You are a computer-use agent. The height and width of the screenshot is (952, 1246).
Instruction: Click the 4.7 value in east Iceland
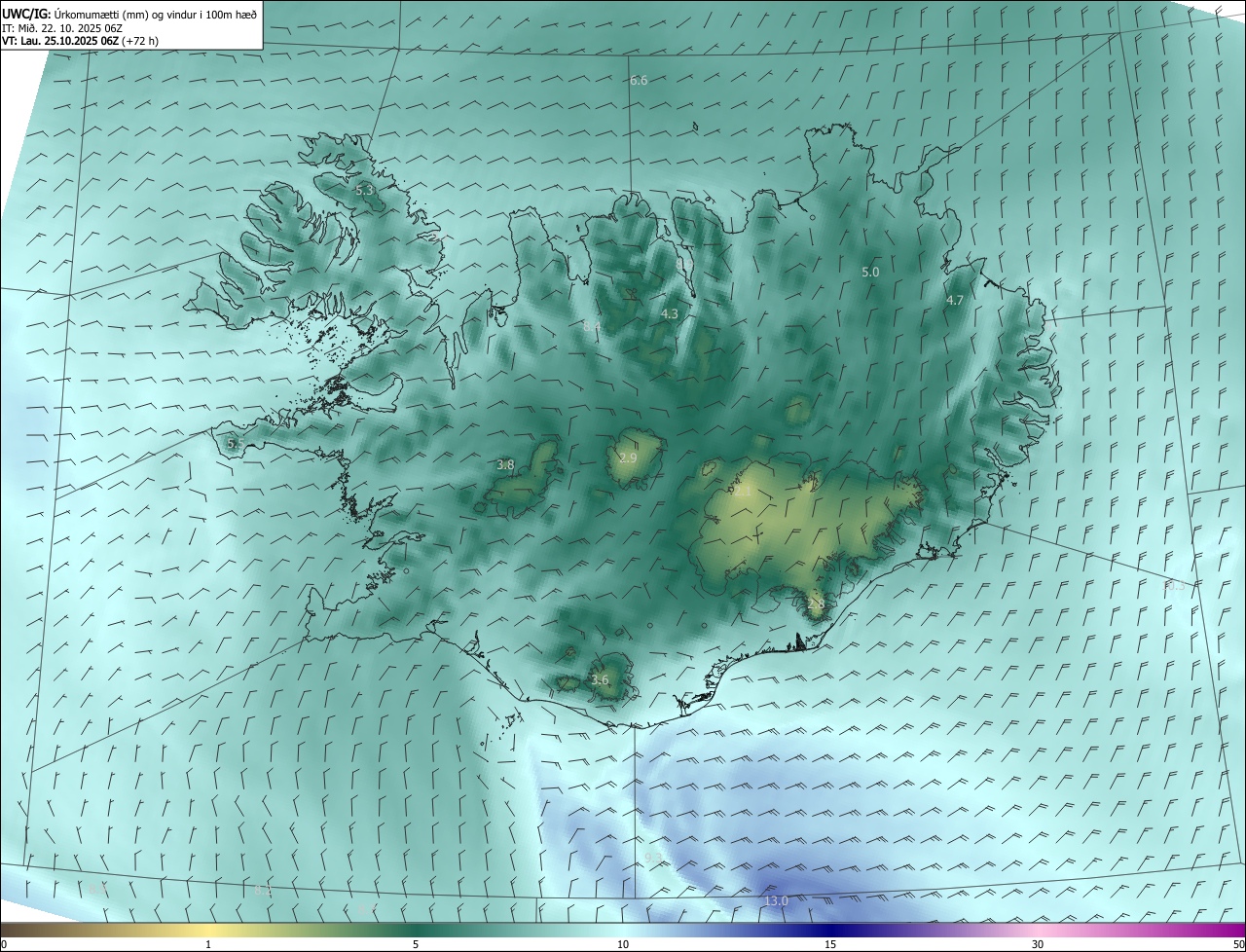coord(955,301)
